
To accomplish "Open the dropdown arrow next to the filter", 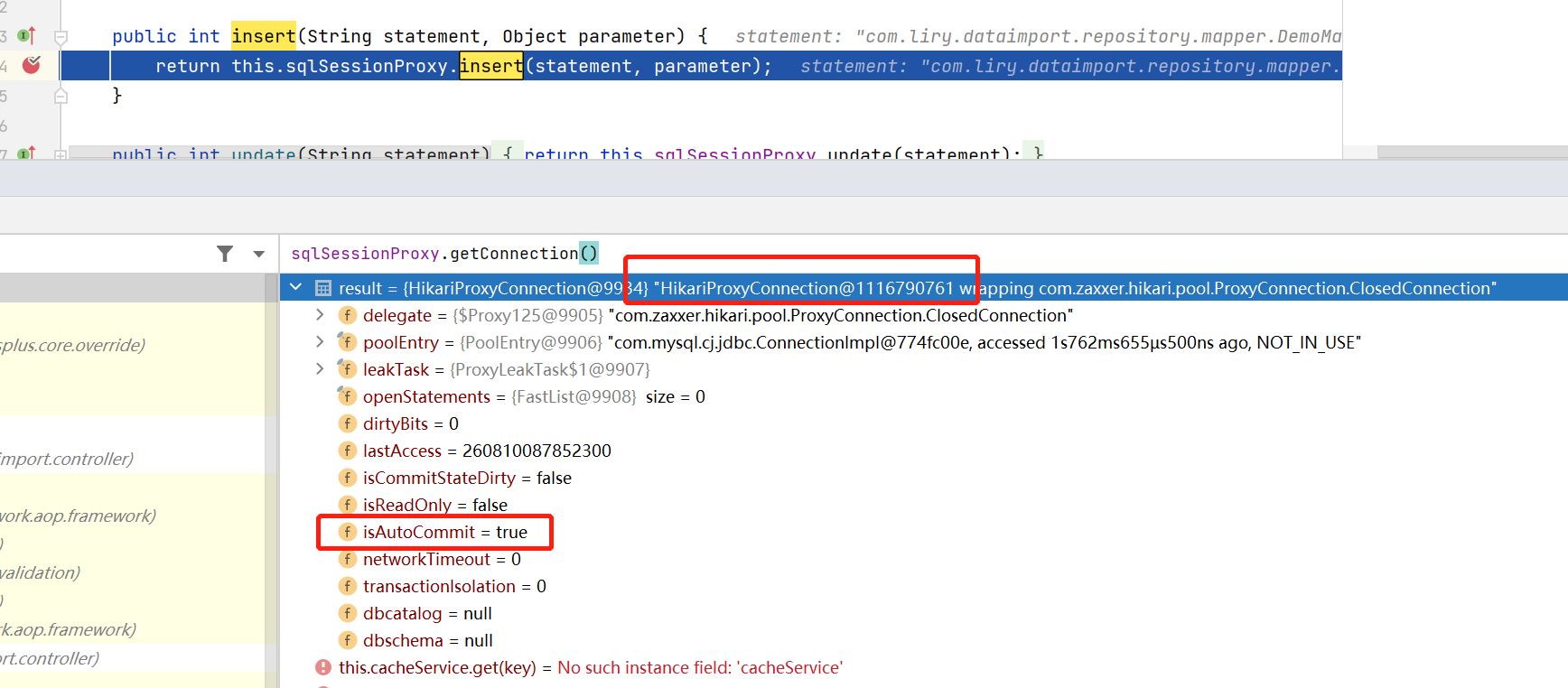I will coord(259,254).
